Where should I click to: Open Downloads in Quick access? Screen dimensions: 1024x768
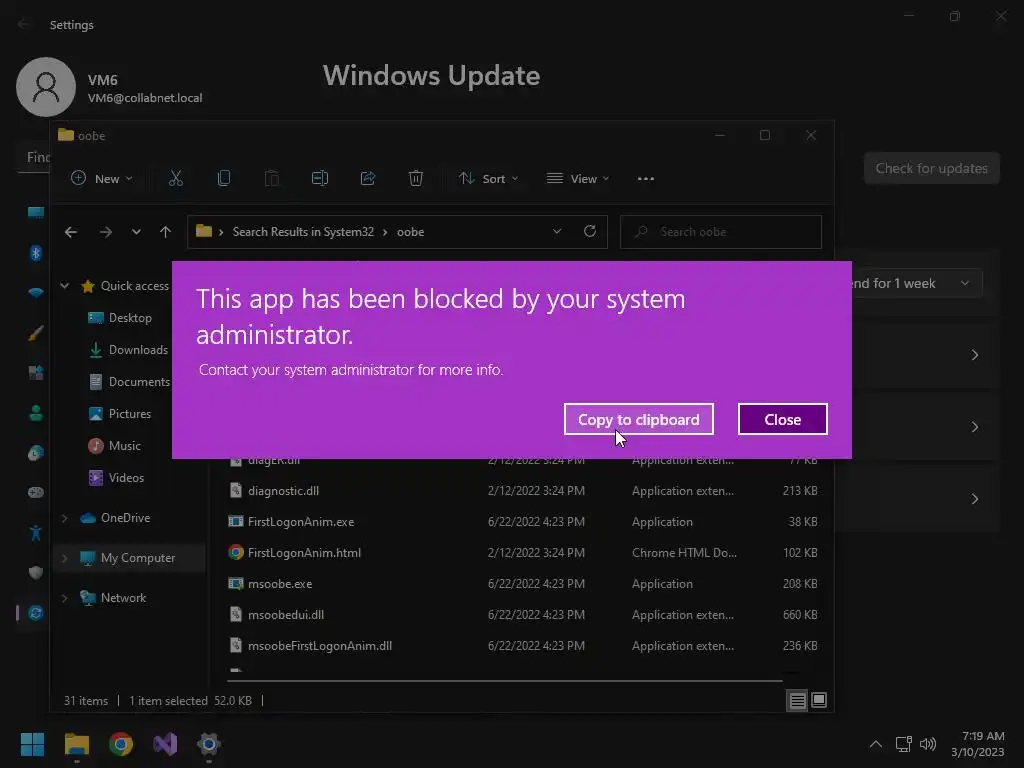click(x=137, y=349)
